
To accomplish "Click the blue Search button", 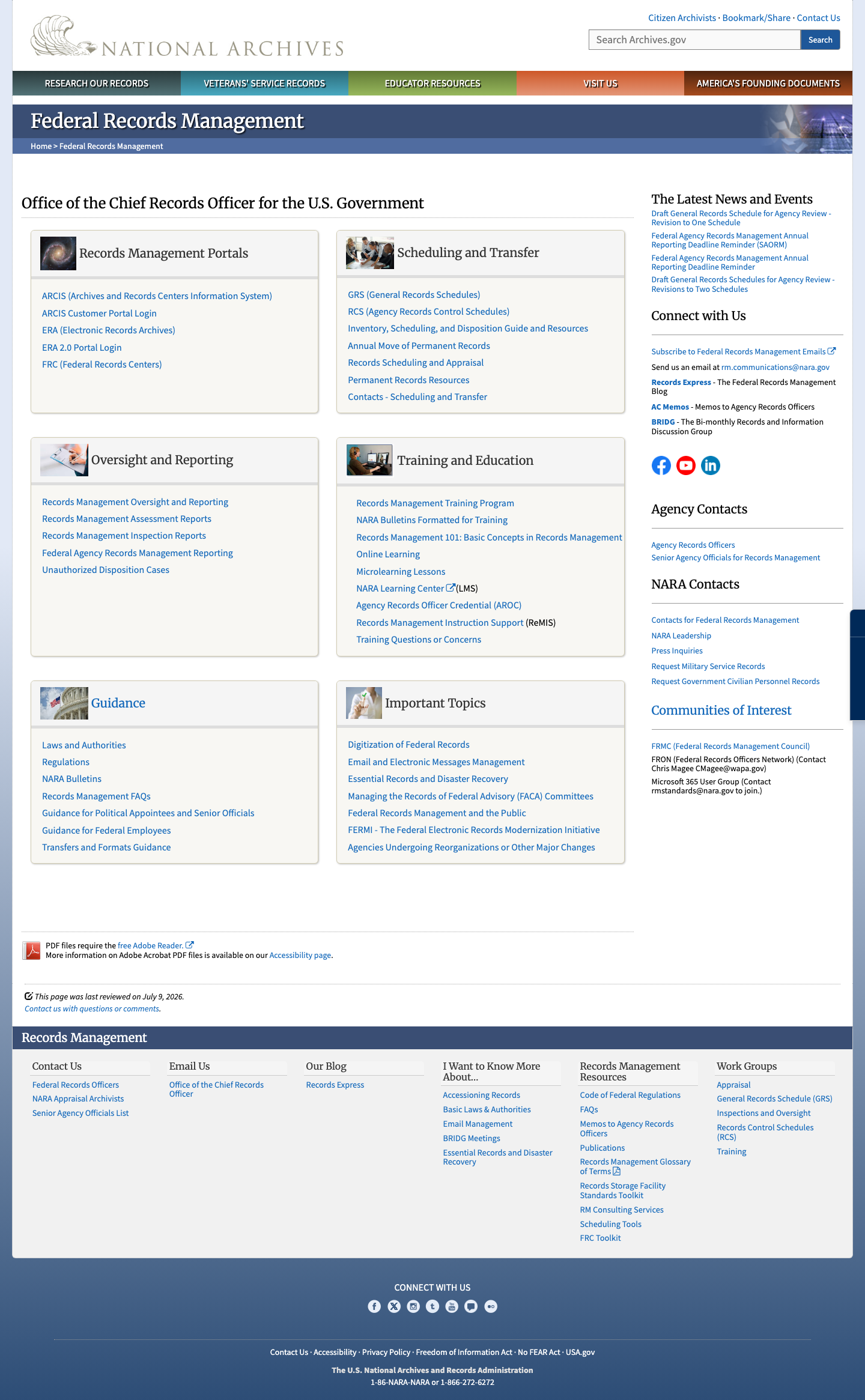I will [821, 40].
